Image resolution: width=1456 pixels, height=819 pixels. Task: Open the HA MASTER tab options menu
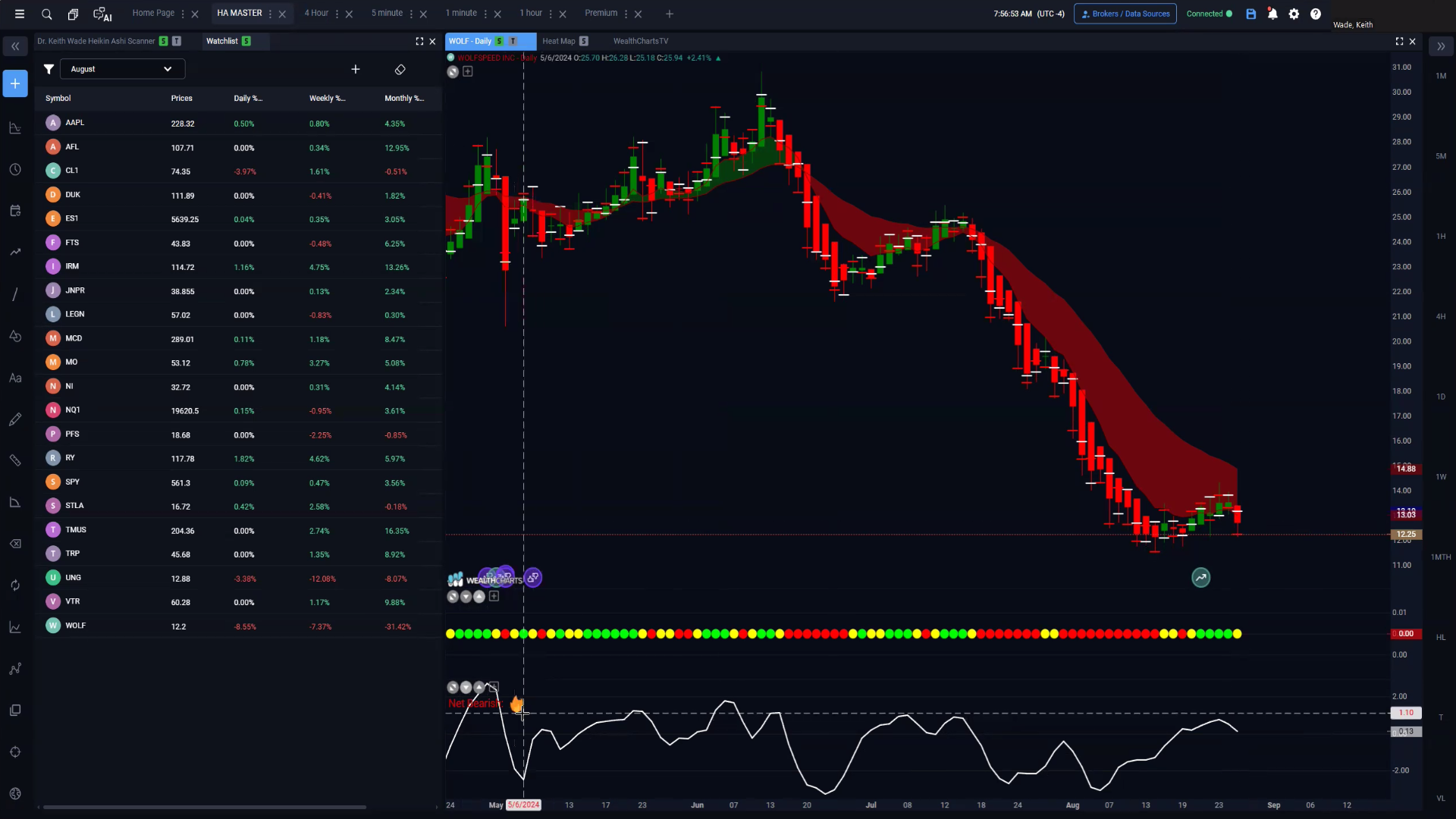point(270,14)
